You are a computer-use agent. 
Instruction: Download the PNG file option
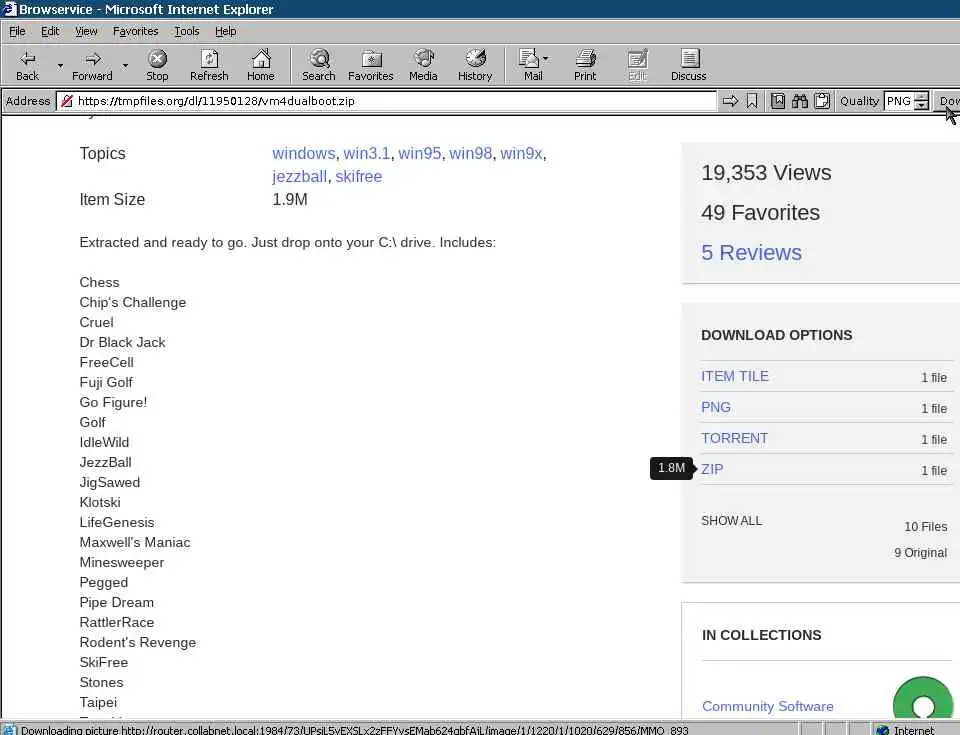716,407
